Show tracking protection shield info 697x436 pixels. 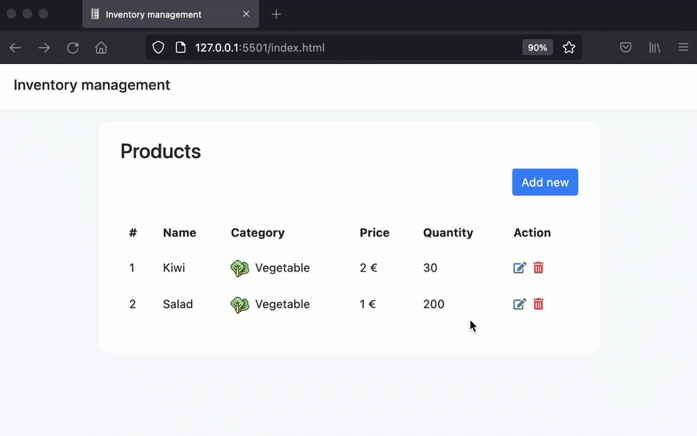(158, 48)
